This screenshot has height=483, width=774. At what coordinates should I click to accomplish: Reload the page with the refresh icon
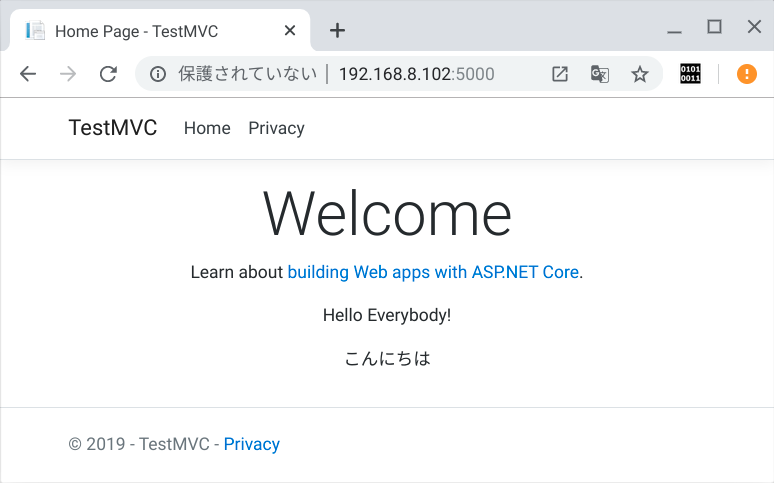pos(108,74)
